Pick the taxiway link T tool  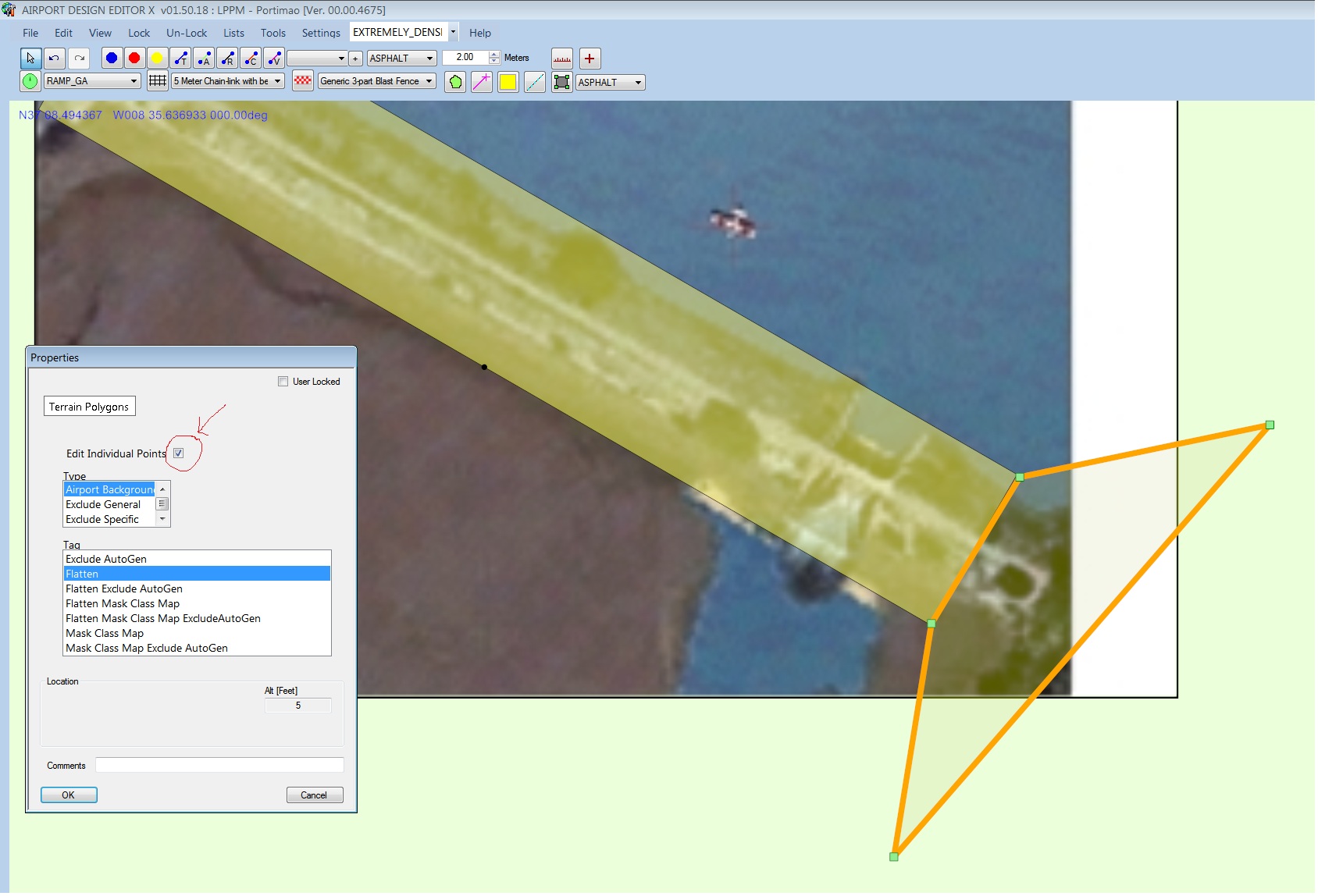click(181, 59)
